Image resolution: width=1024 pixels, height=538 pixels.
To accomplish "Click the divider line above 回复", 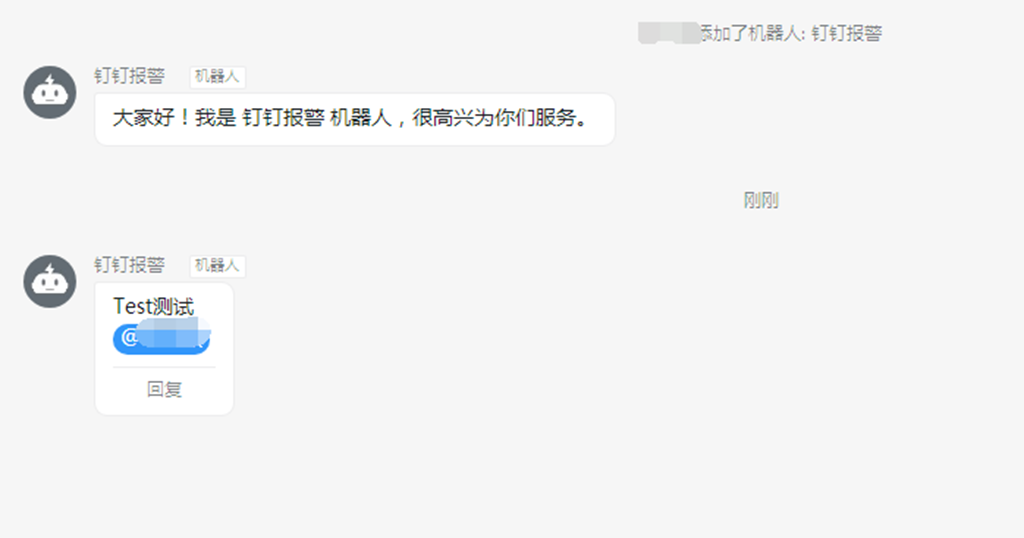I will tap(164, 368).
